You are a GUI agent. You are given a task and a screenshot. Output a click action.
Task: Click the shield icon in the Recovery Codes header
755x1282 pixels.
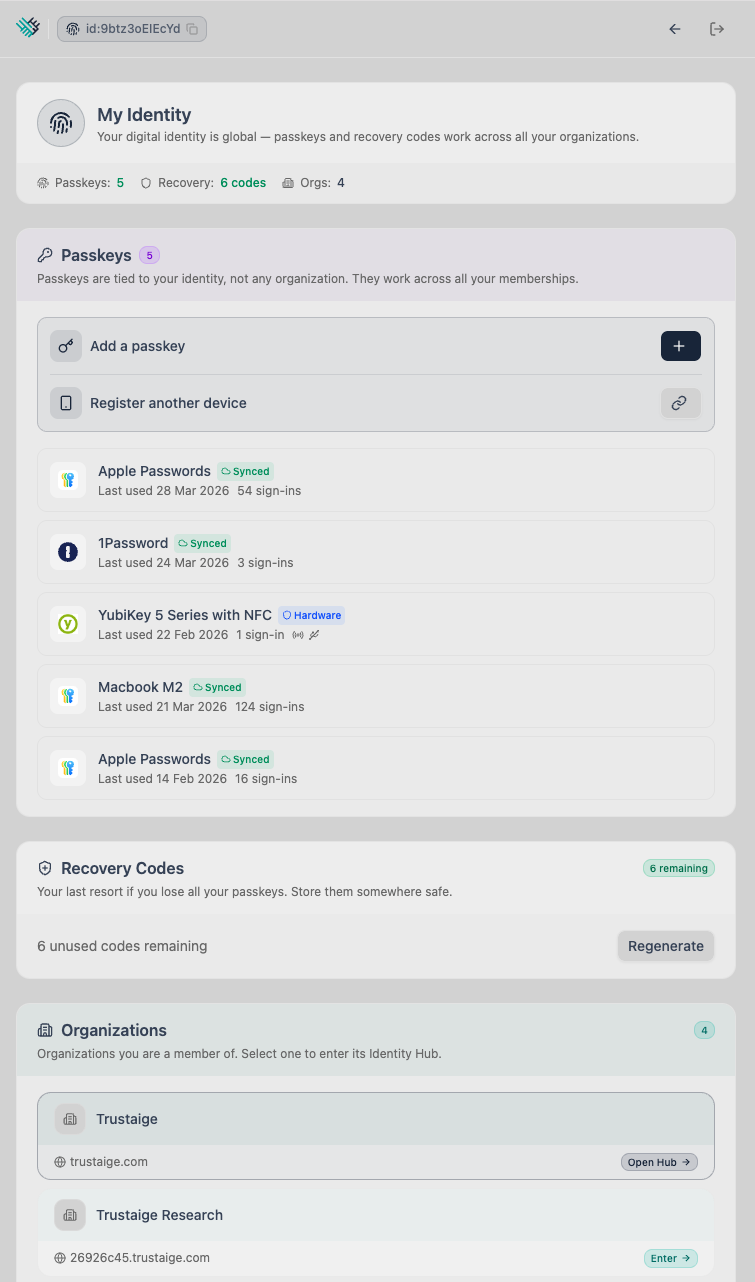click(x=43, y=868)
